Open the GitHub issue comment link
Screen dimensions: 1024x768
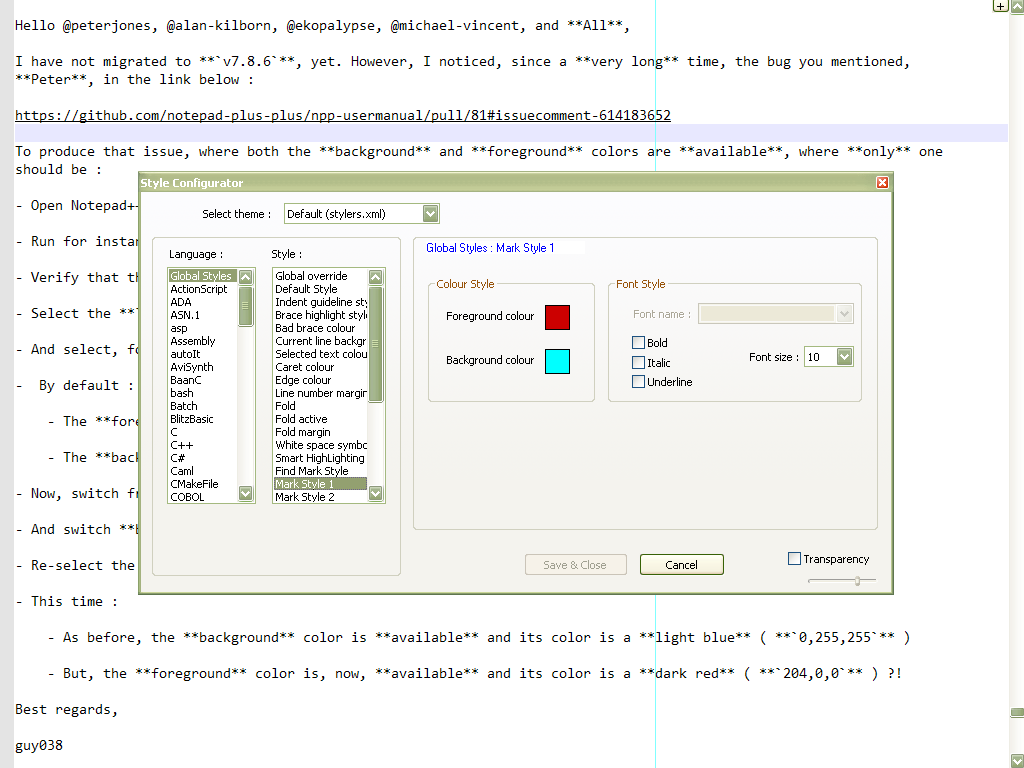343,116
